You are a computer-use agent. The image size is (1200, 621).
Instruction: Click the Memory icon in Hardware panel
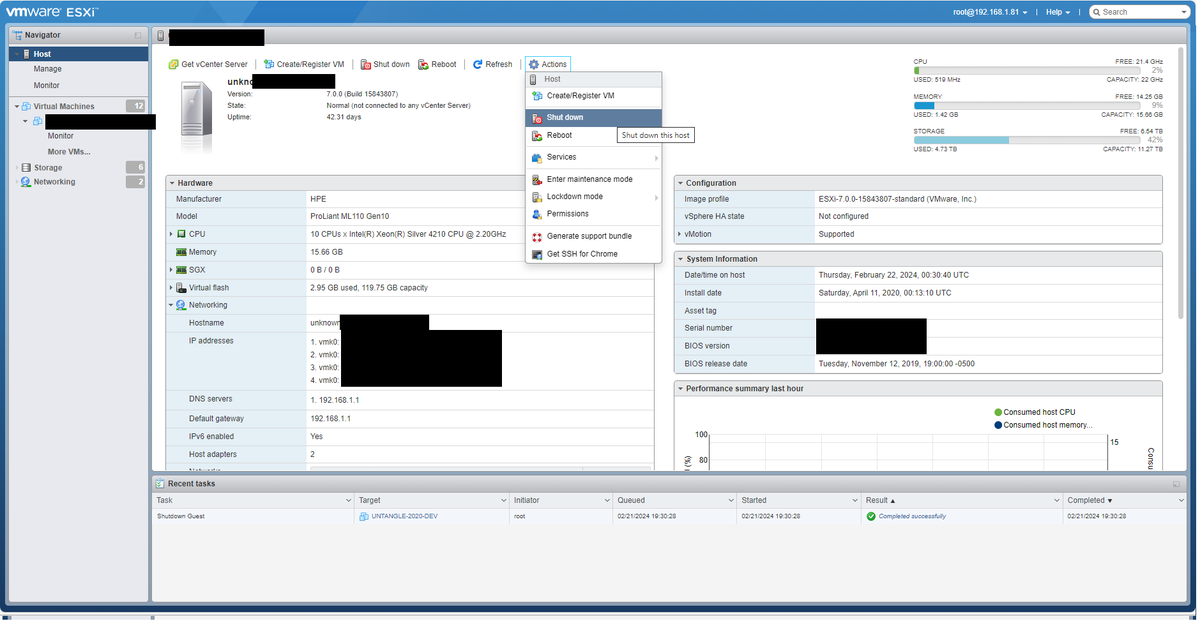pos(181,252)
